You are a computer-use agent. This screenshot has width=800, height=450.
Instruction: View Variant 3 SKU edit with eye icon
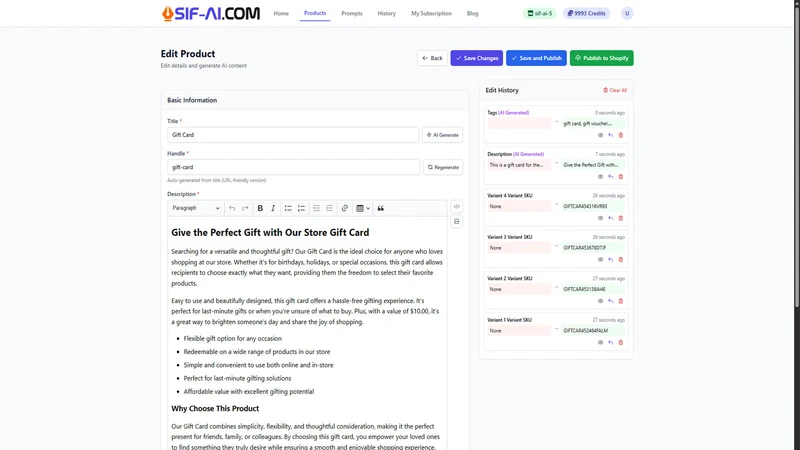point(601,259)
